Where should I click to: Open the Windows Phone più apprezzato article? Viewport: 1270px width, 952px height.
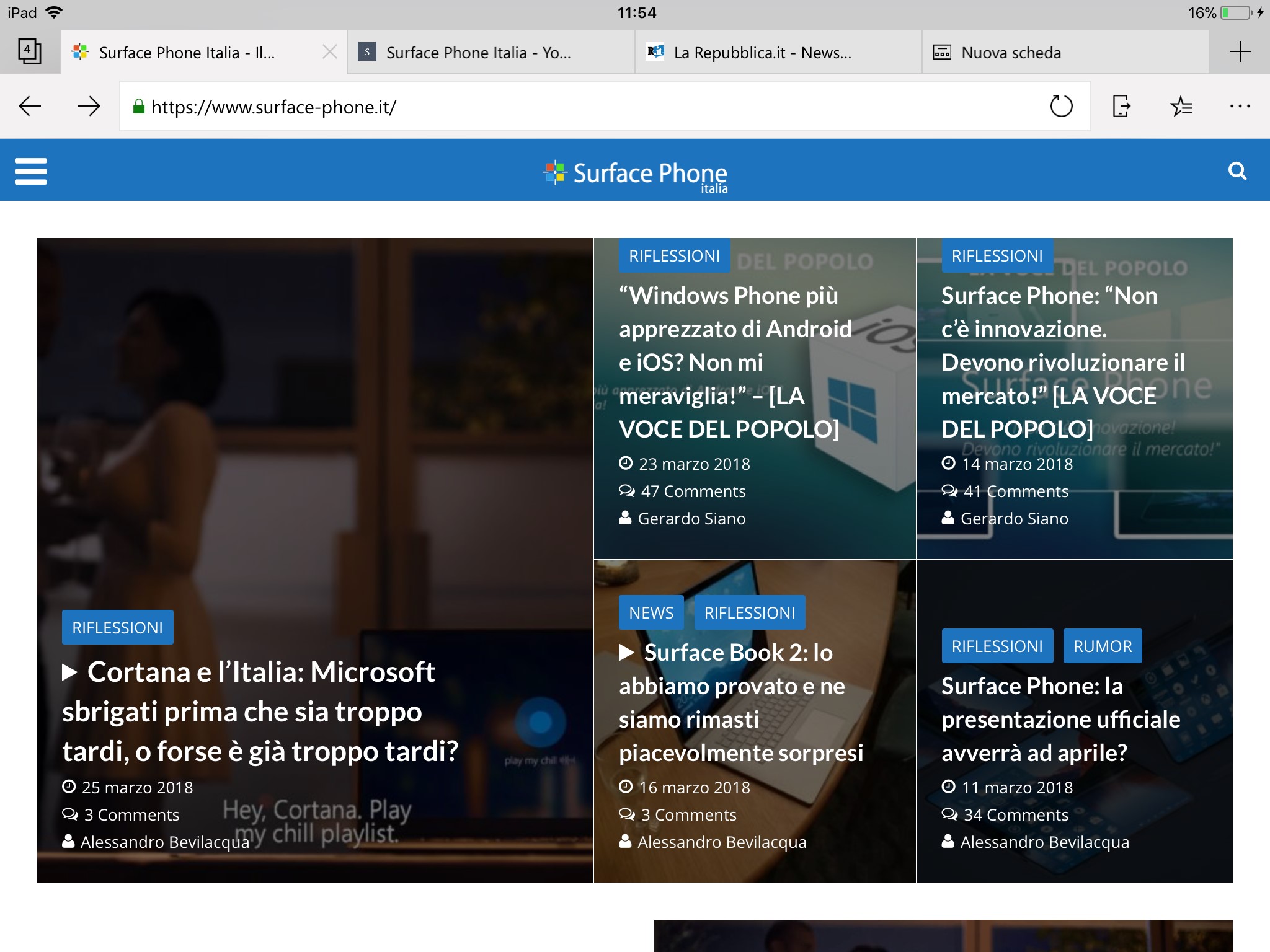click(735, 363)
